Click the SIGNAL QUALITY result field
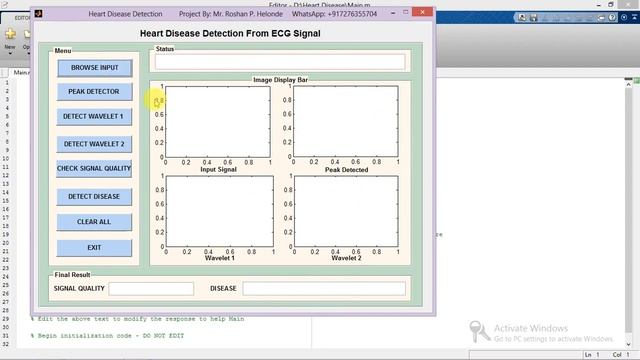Viewport: 640px width, 360px height. (151, 289)
